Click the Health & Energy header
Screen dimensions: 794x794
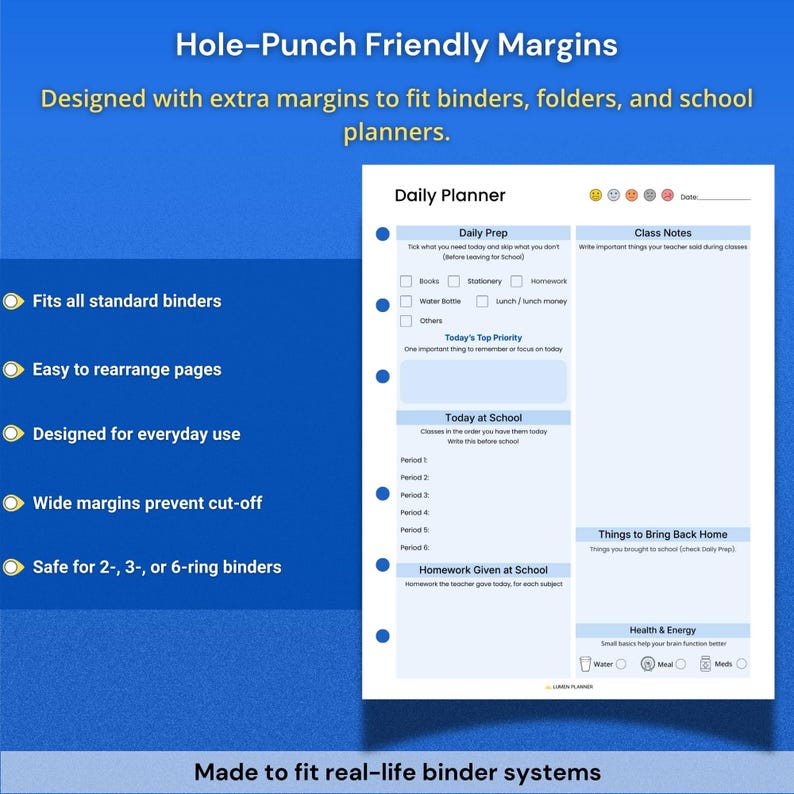tap(663, 630)
